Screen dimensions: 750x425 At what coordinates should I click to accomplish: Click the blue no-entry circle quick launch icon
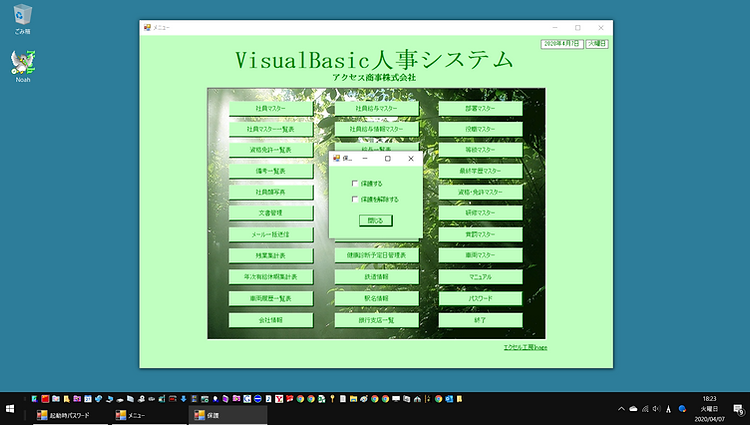point(258,399)
